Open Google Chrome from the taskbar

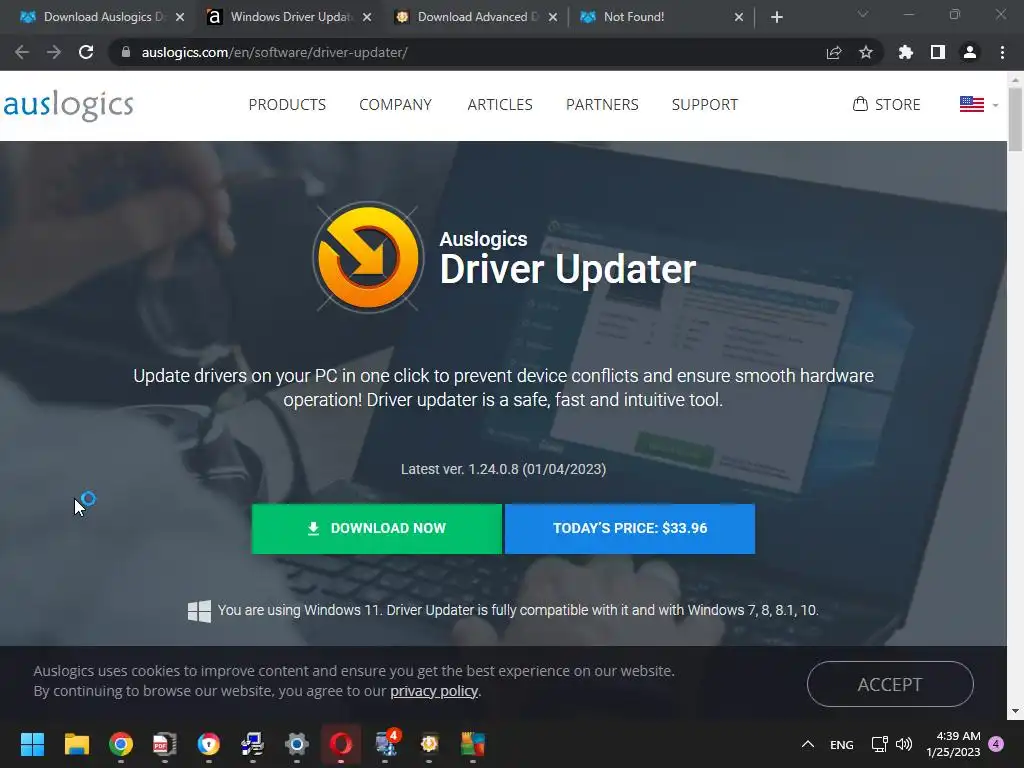click(121, 744)
